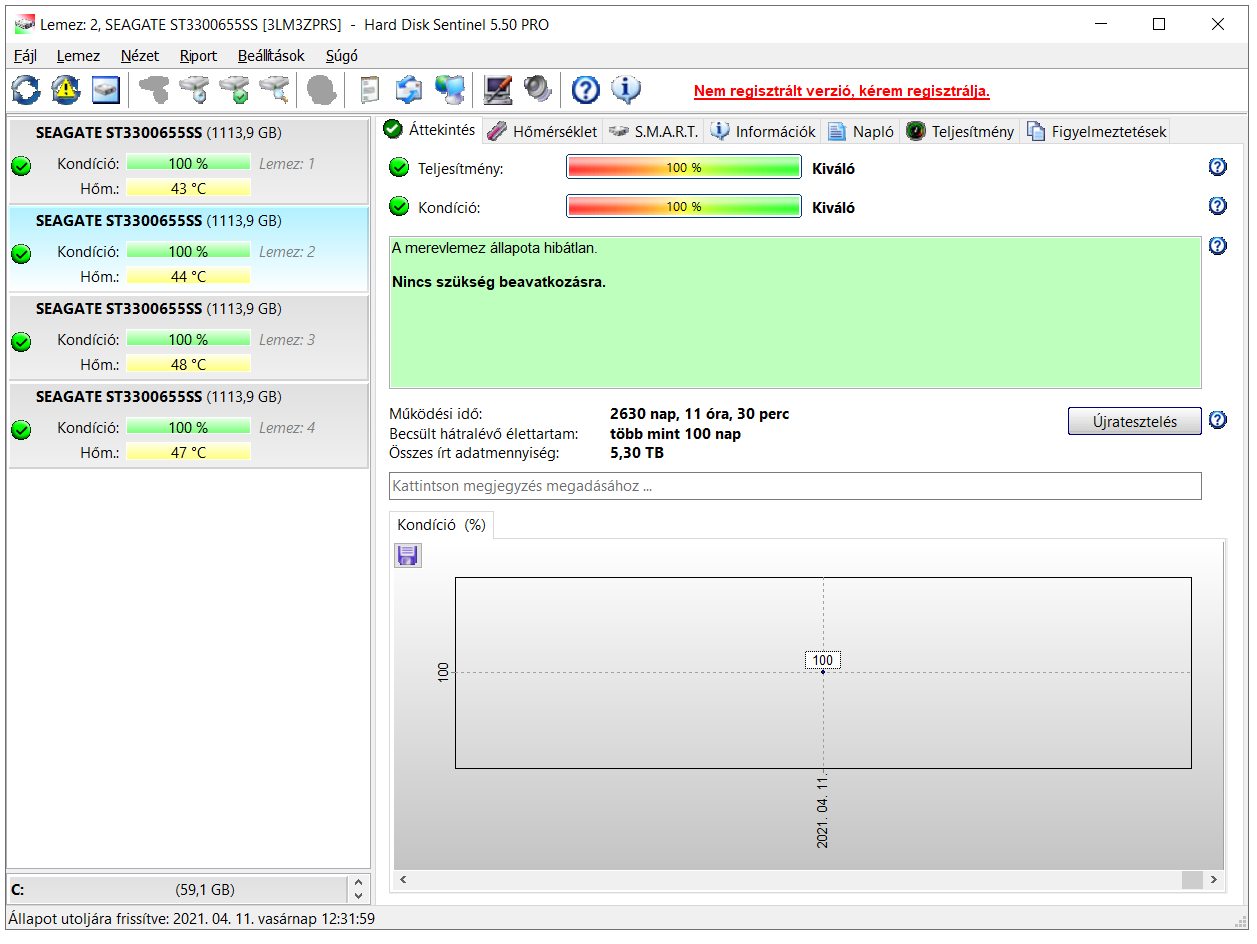Viewport: 1257px width, 944px height.
Task: Select the Kondíció (%) chart tab
Action: tap(441, 524)
